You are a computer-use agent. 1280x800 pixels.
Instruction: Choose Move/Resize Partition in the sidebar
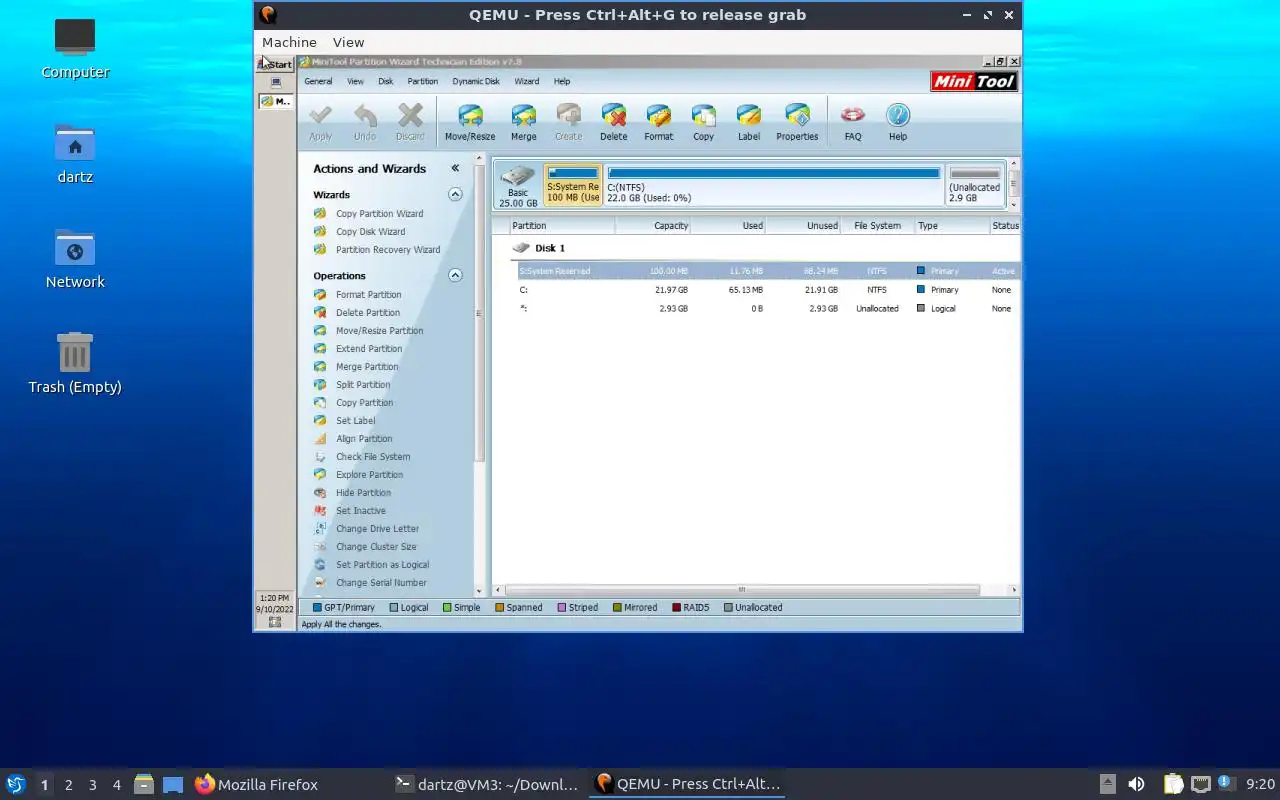379,331
